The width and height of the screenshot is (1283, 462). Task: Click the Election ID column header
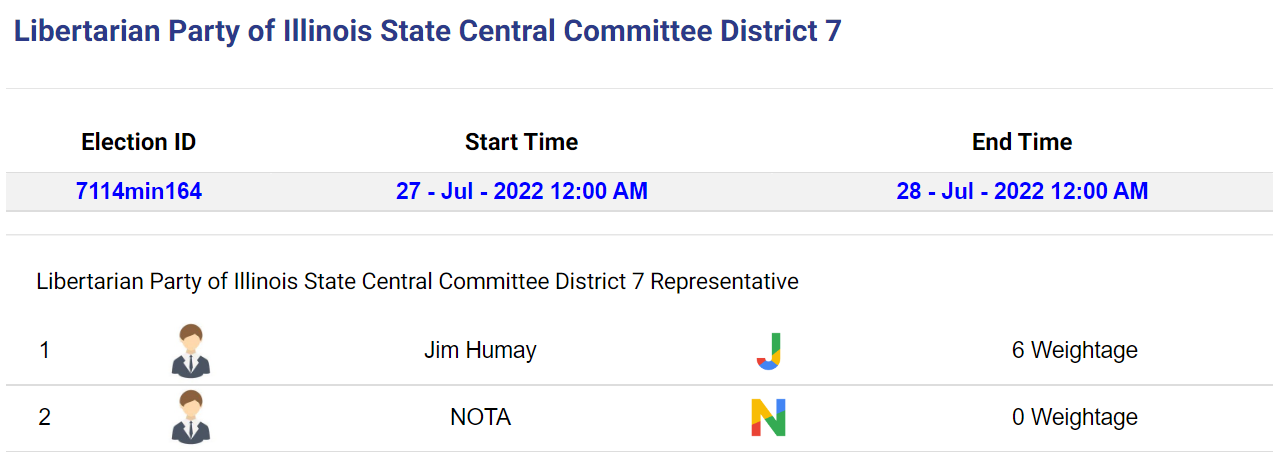[139, 142]
